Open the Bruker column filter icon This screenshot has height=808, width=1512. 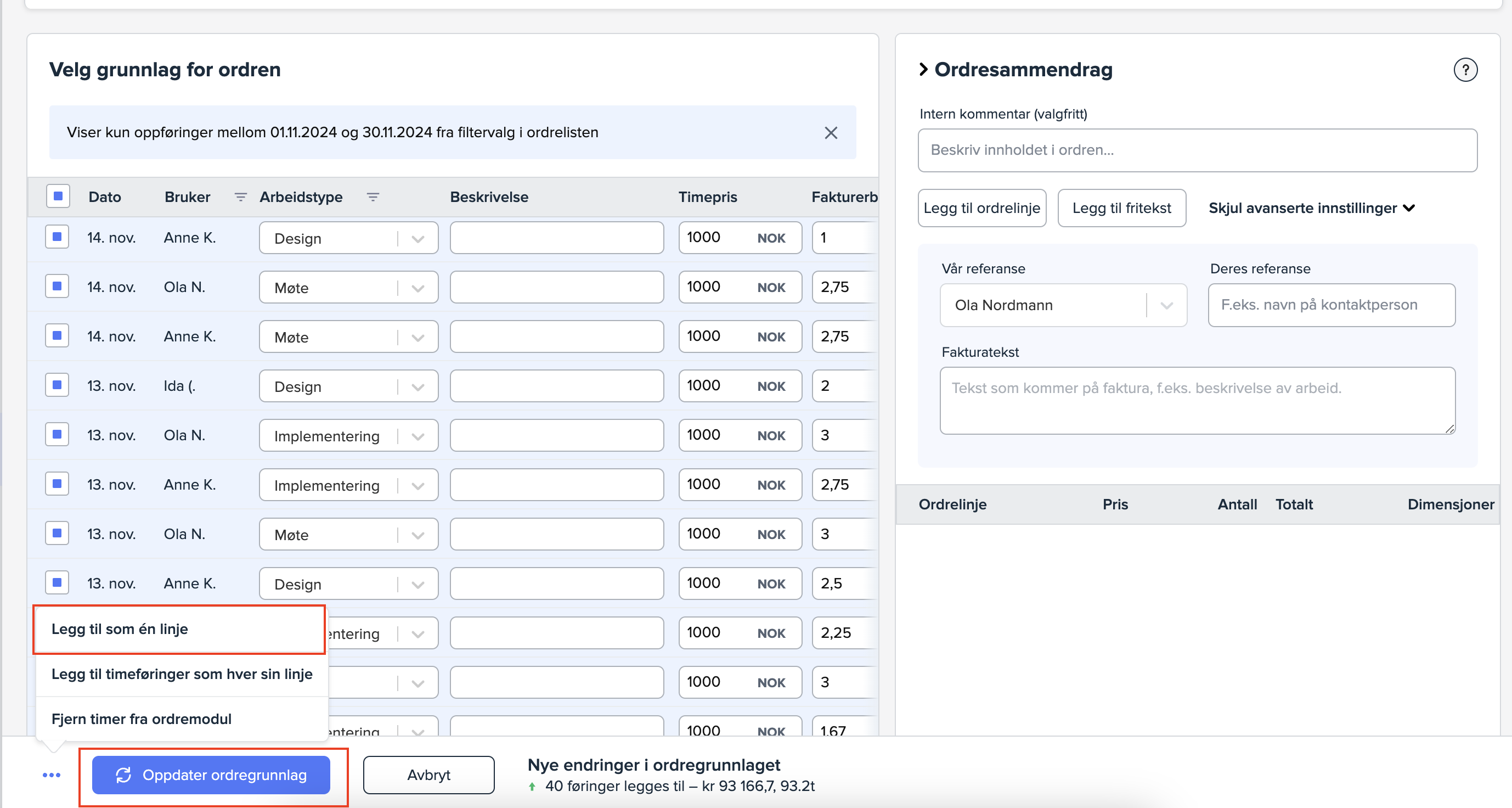pyautogui.click(x=240, y=197)
